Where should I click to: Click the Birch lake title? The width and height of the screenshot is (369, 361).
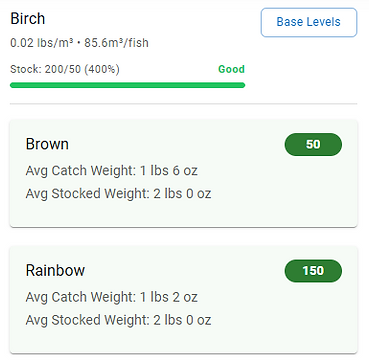click(28, 18)
